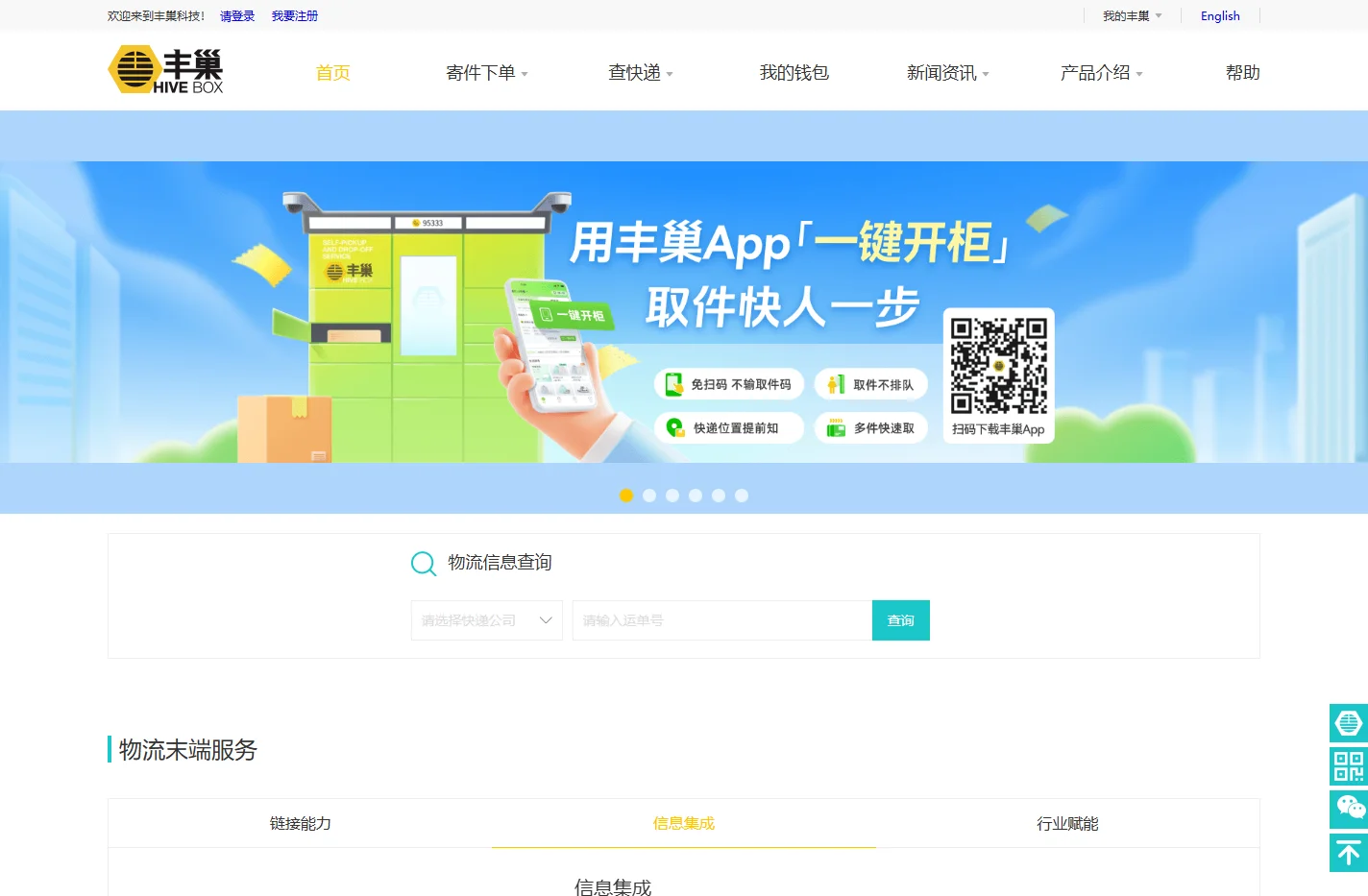Select the third carousel dot
Image resolution: width=1368 pixels, height=896 pixels.
click(672, 496)
